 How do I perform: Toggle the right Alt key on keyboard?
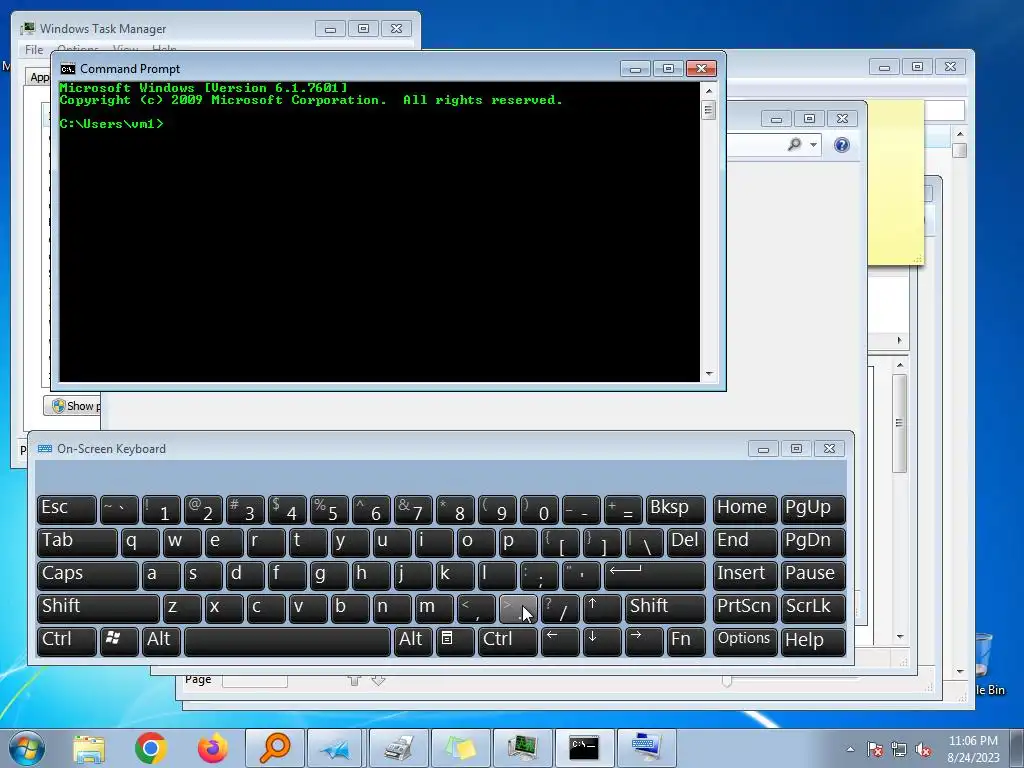point(413,641)
